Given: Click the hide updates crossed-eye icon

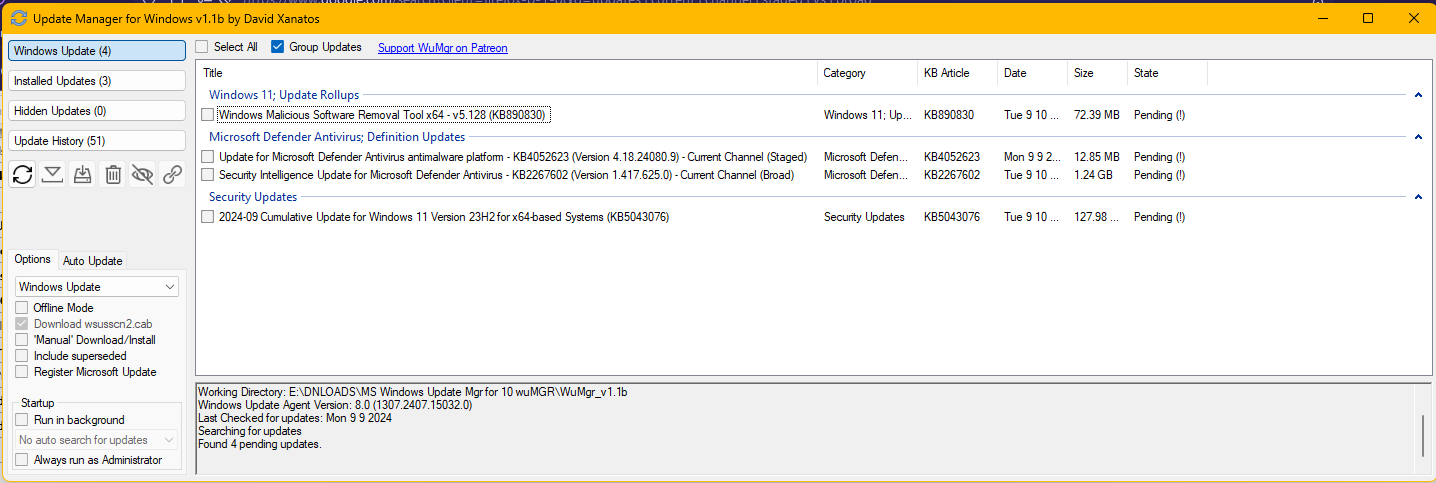Looking at the screenshot, I should (143, 175).
